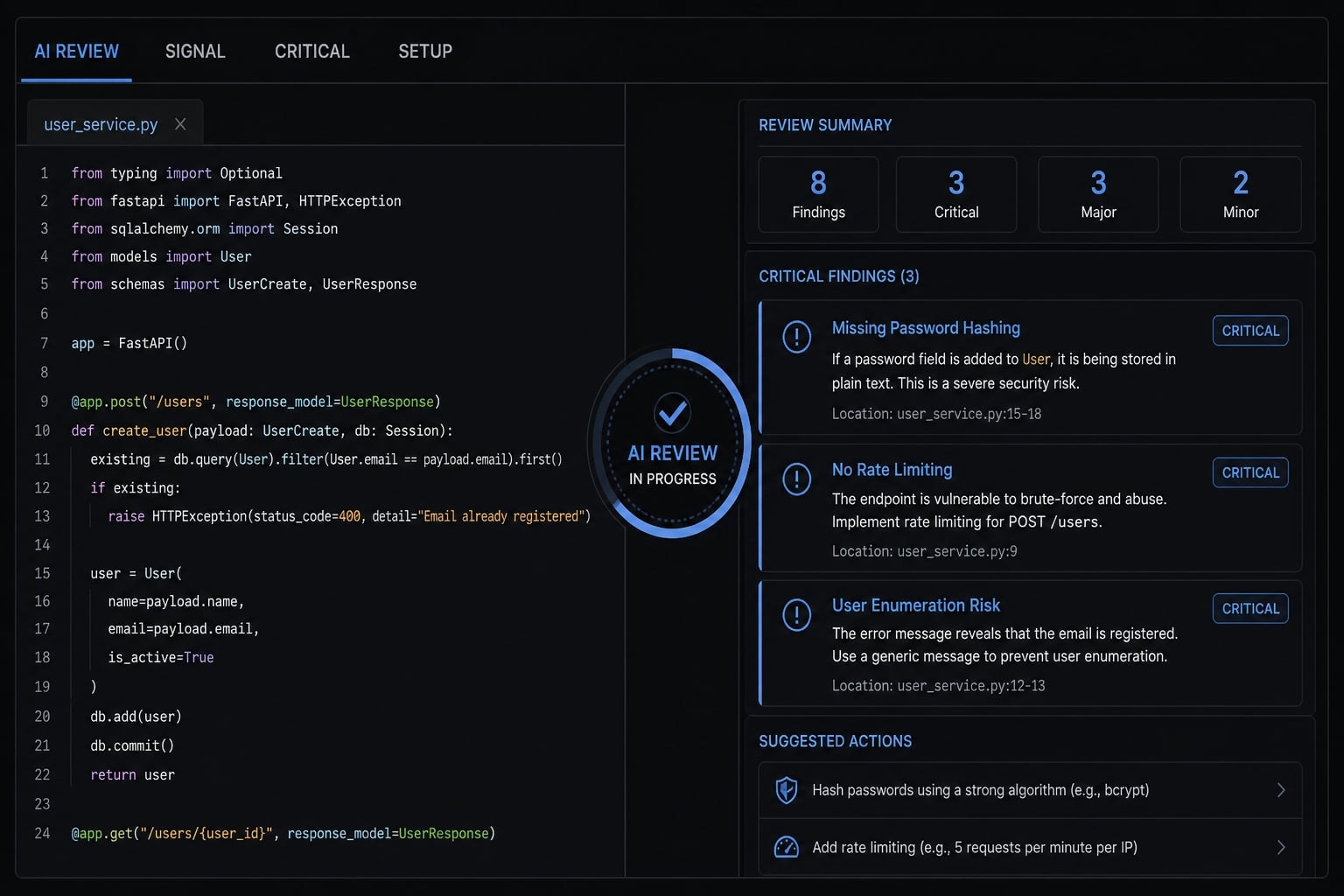
Task: Open the Missing Password Hashing finding title
Action: tap(926, 328)
